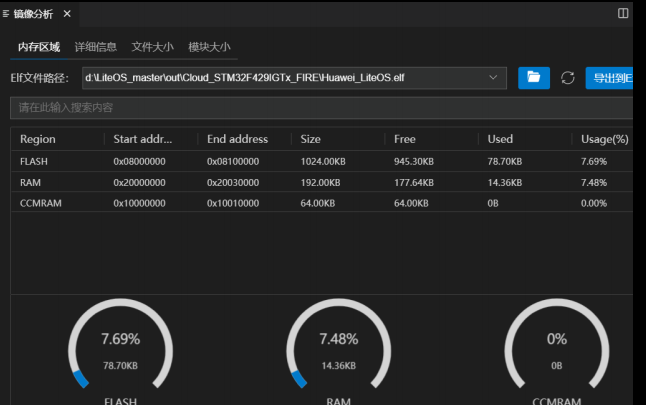
Task: Select the FLASH row in table
Action: coord(321,162)
